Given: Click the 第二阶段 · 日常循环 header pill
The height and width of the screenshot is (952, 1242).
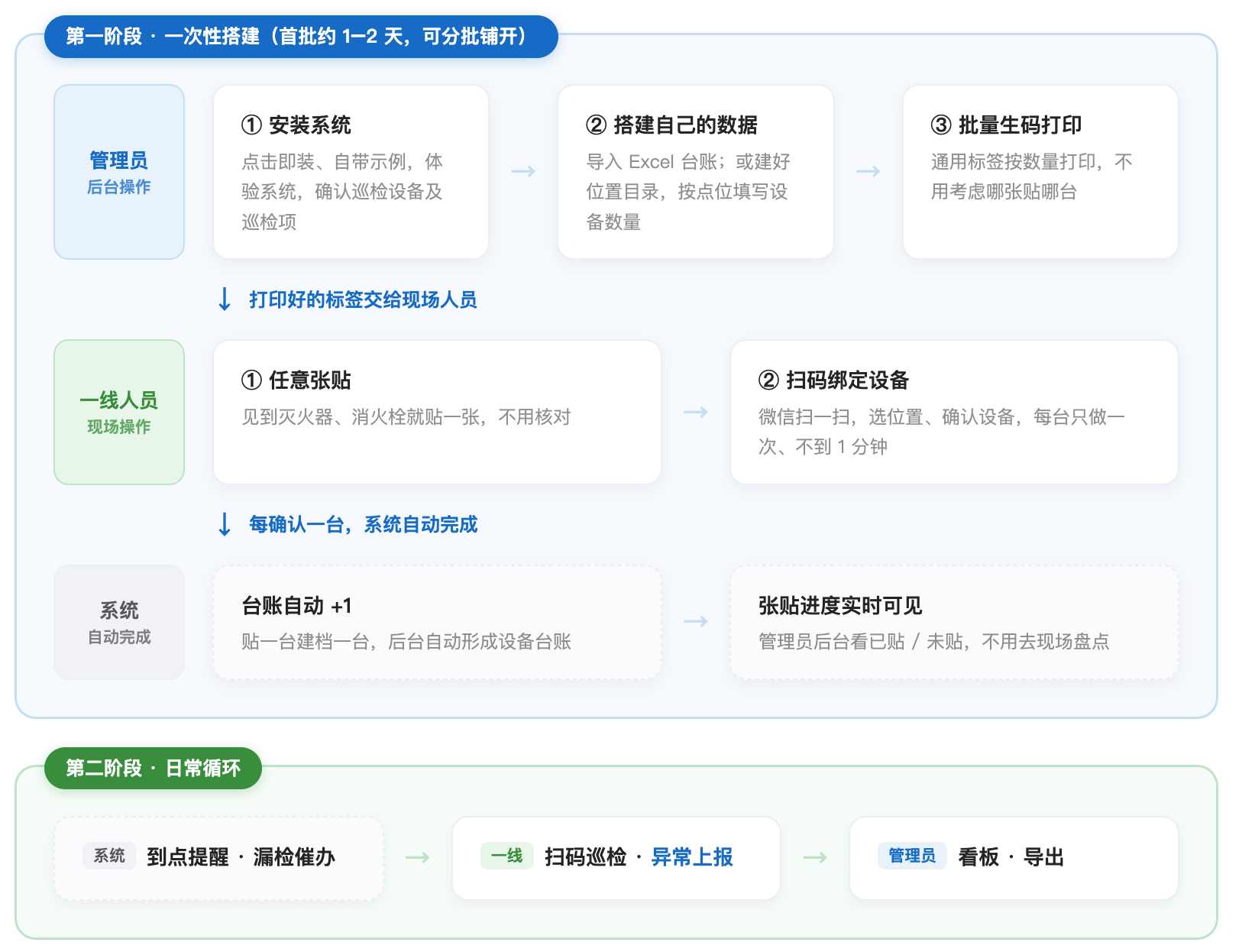Looking at the screenshot, I should 153,768.
